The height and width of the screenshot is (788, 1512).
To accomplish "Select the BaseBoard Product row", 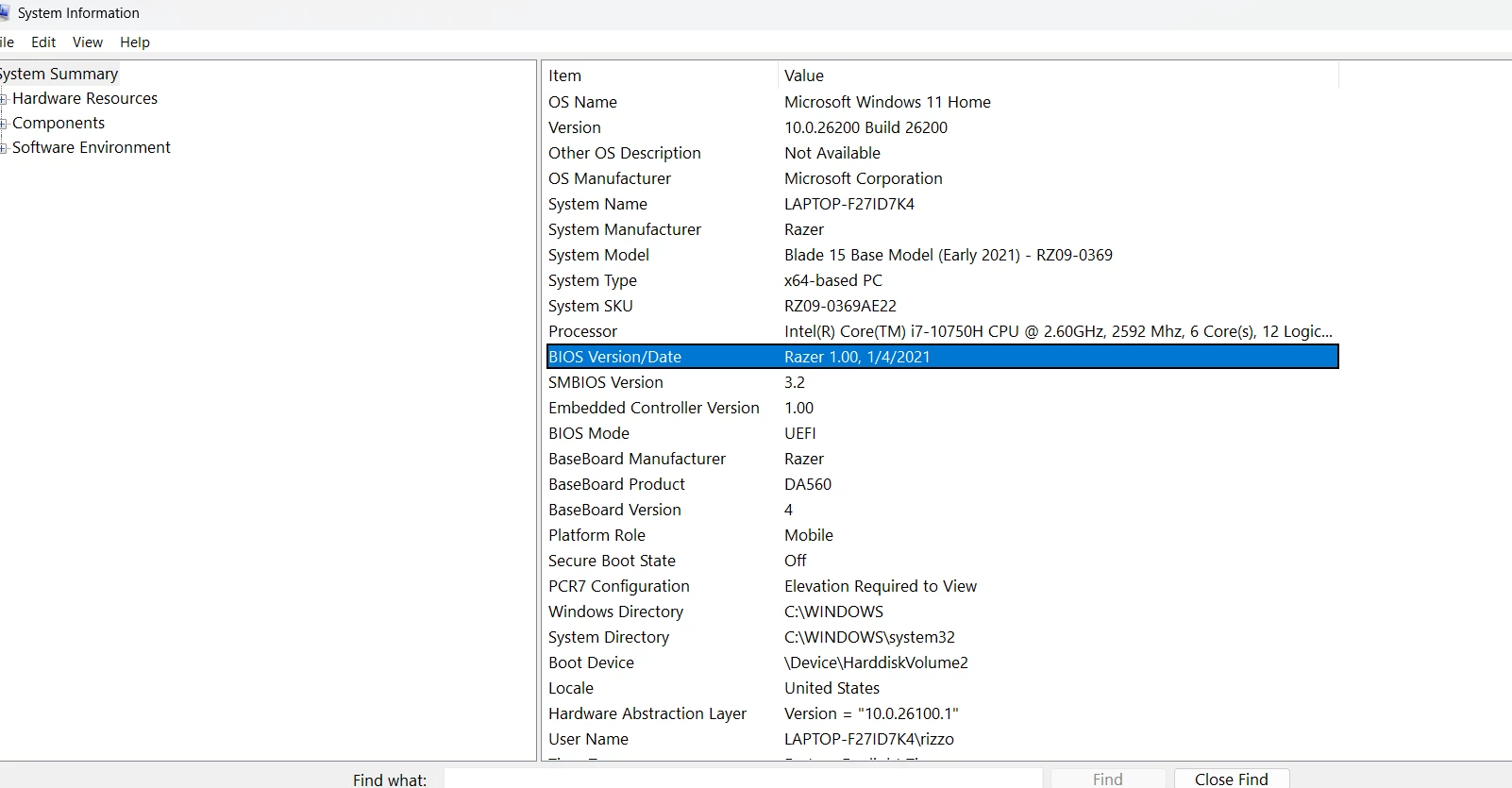I will pyautogui.click(x=942, y=484).
